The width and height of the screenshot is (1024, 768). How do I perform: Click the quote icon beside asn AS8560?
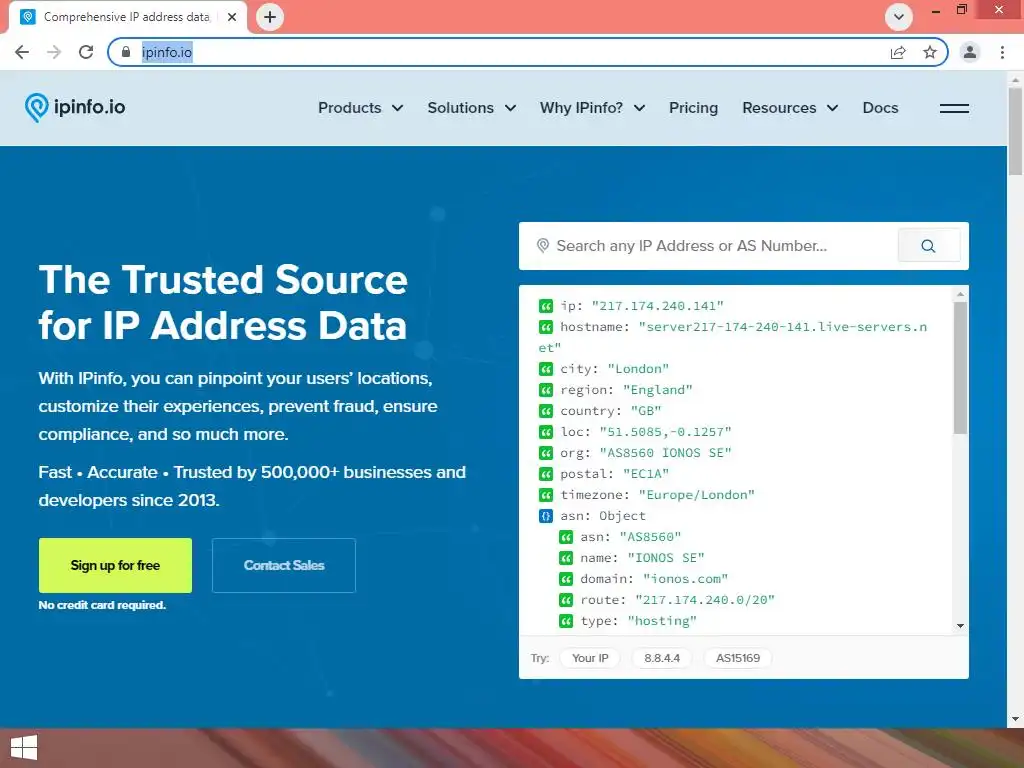pyautogui.click(x=566, y=537)
